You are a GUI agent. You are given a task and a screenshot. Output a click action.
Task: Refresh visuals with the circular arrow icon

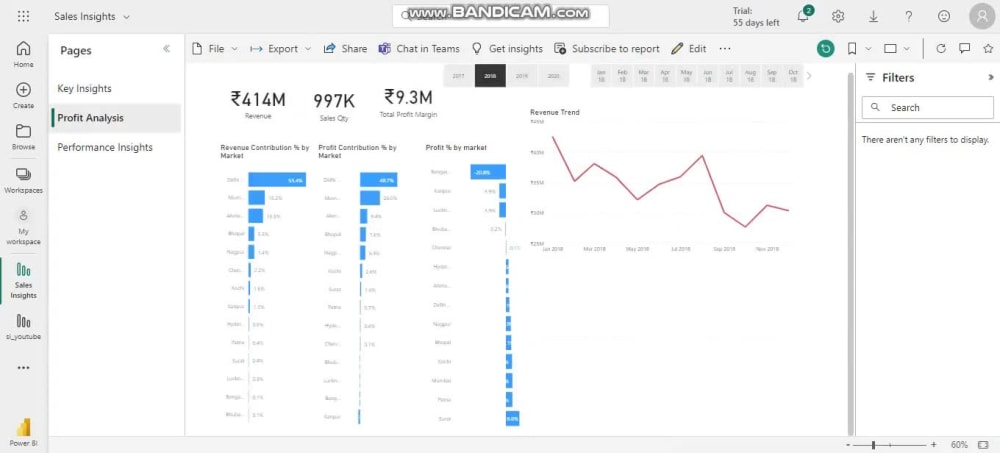941,48
